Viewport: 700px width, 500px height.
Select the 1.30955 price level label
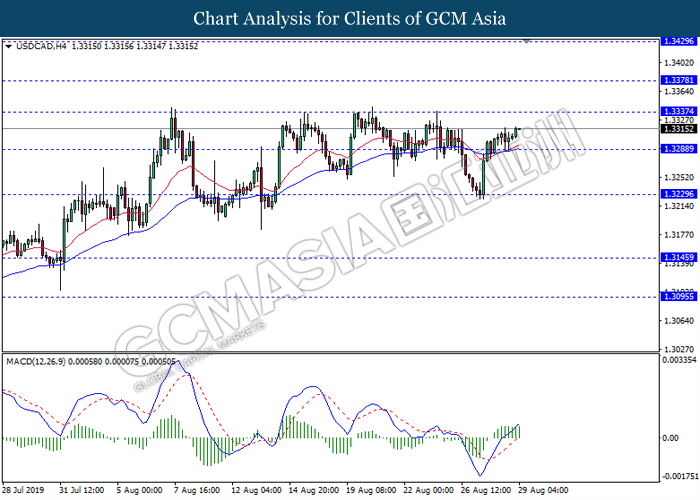(x=679, y=296)
